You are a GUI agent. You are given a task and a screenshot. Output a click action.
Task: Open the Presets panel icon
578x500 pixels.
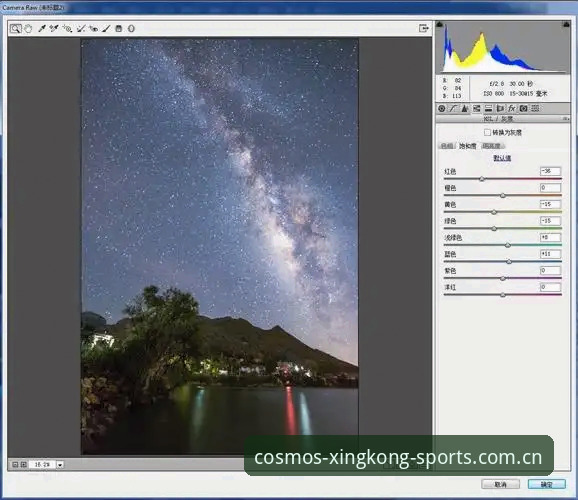coord(535,108)
